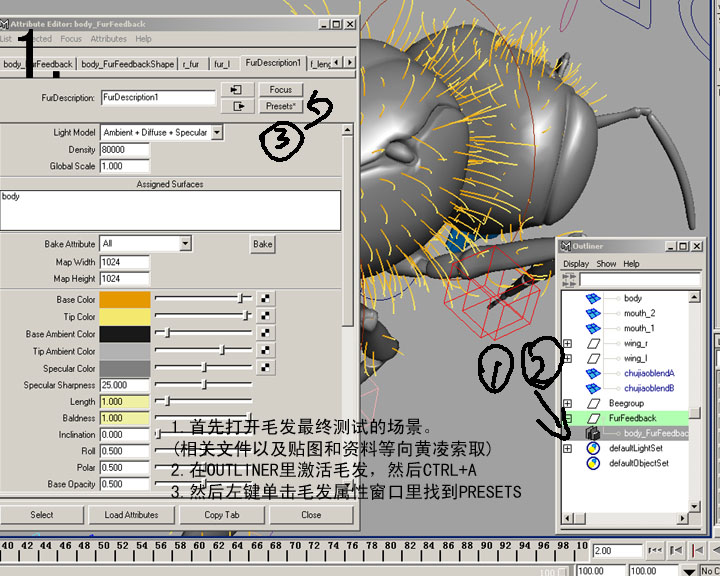This screenshot has width=720, height=576.
Task: Click the Specular Sharpness slider
Action: coord(204,384)
